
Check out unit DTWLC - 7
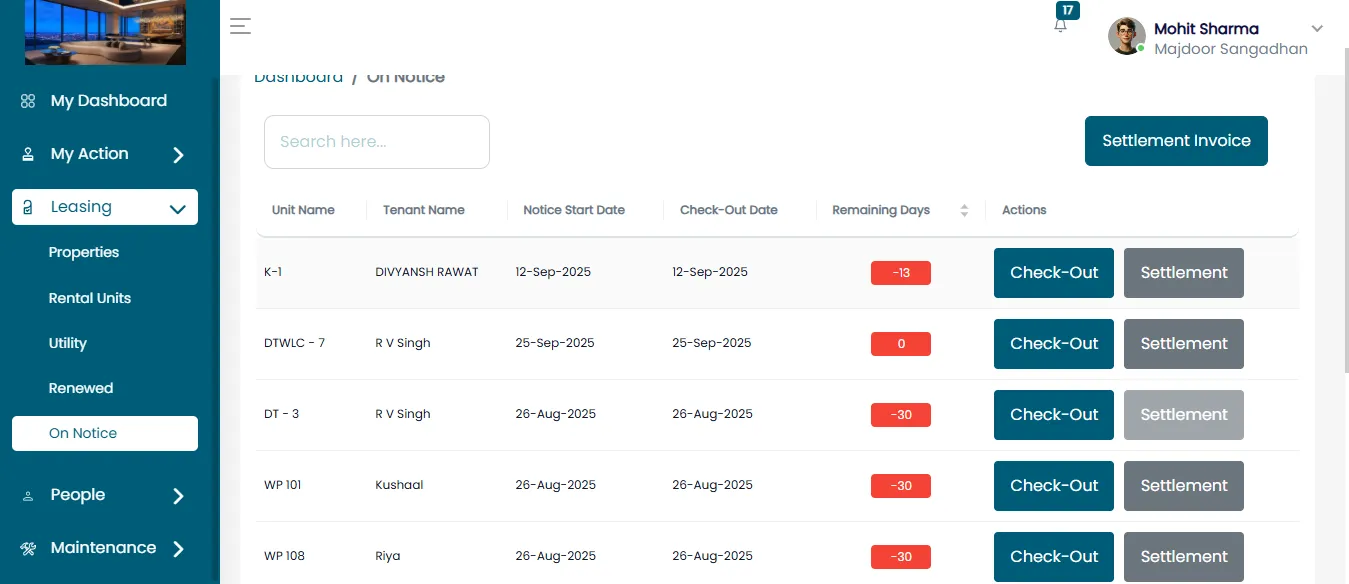pyautogui.click(x=1054, y=344)
